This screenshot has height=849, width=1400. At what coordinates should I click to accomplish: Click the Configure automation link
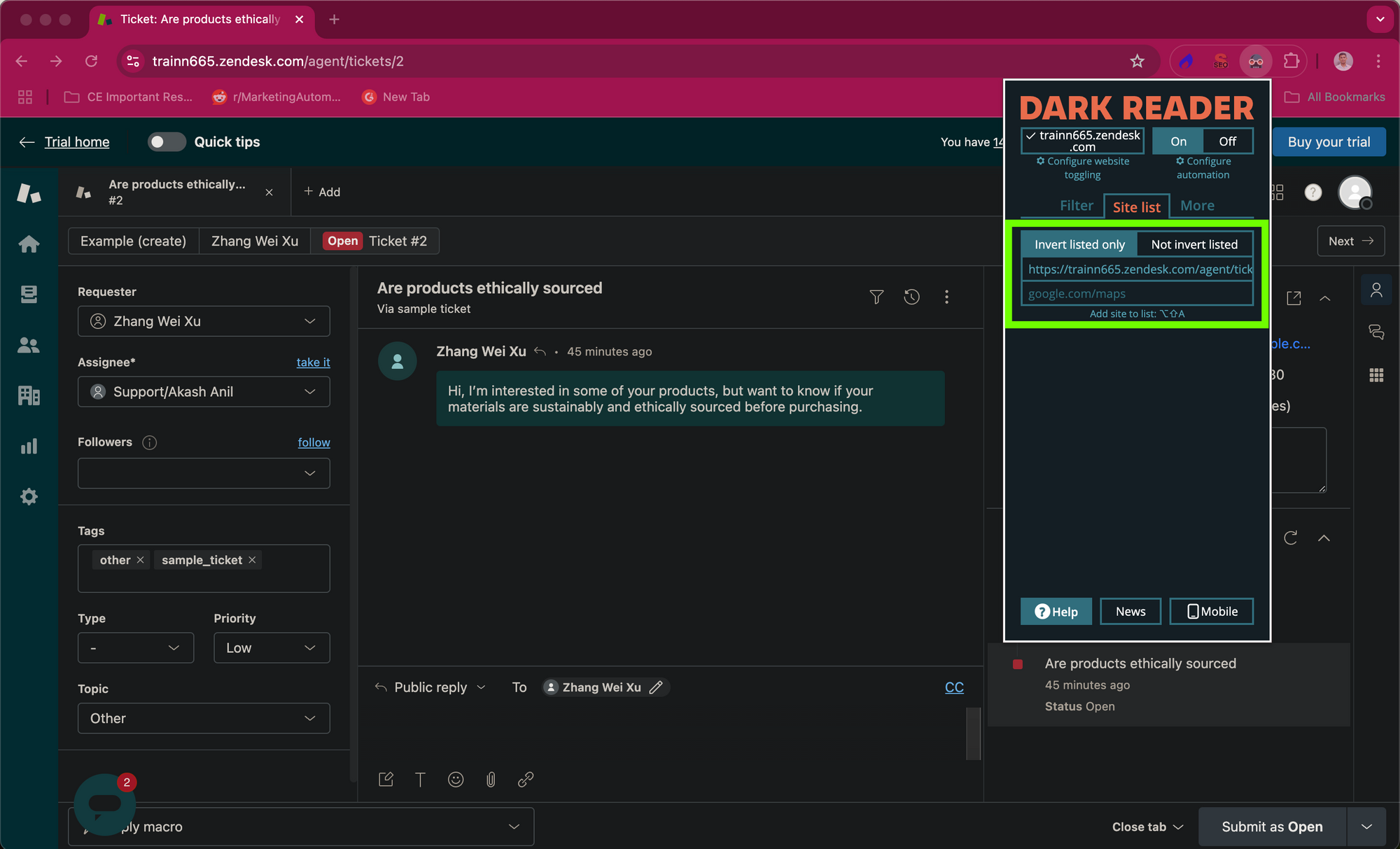pos(1203,168)
